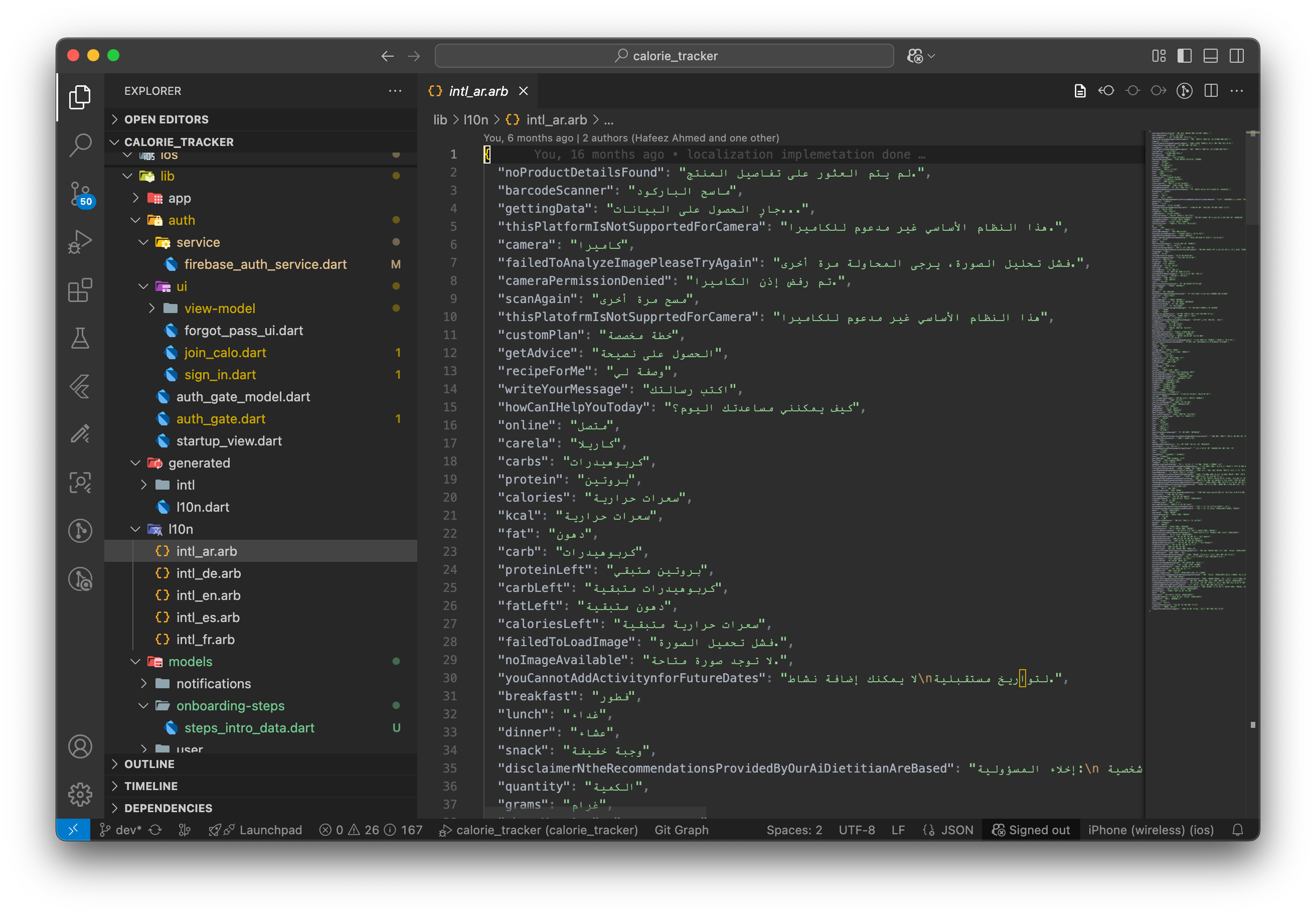Expand the DEPENDENCIES section
The width and height of the screenshot is (1316, 915).
[261, 808]
